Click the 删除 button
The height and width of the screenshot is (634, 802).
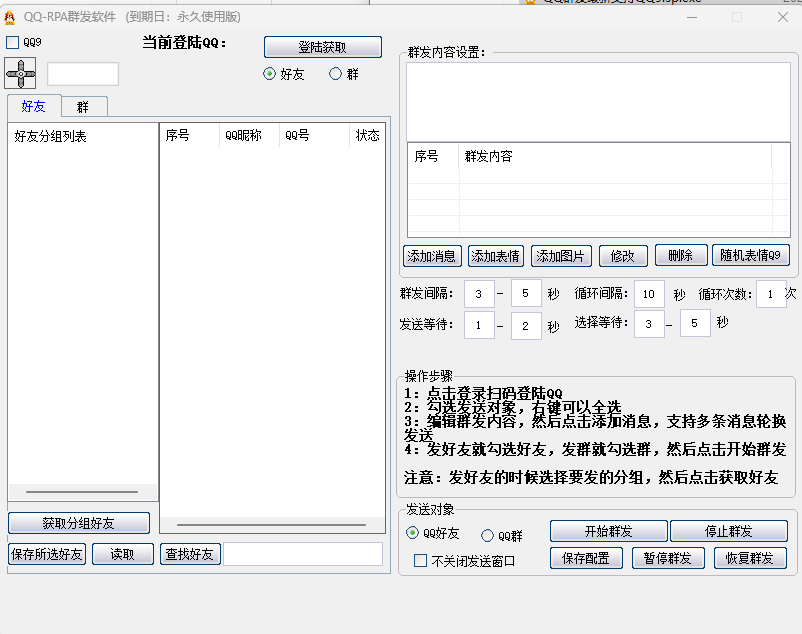click(x=681, y=255)
